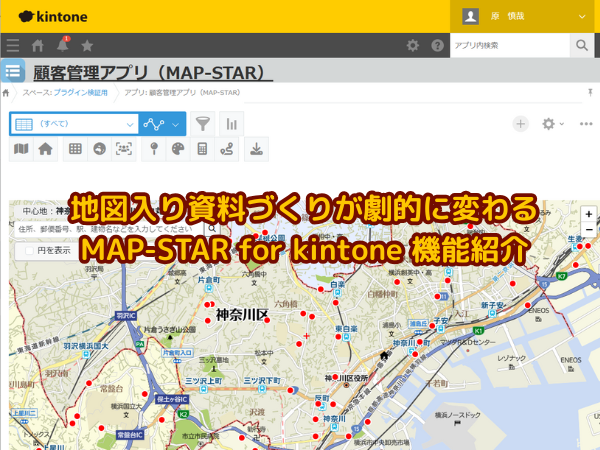The width and height of the screenshot is (600, 450).
Task: Click into the アプリ内検索 search field
Action: tap(510, 46)
